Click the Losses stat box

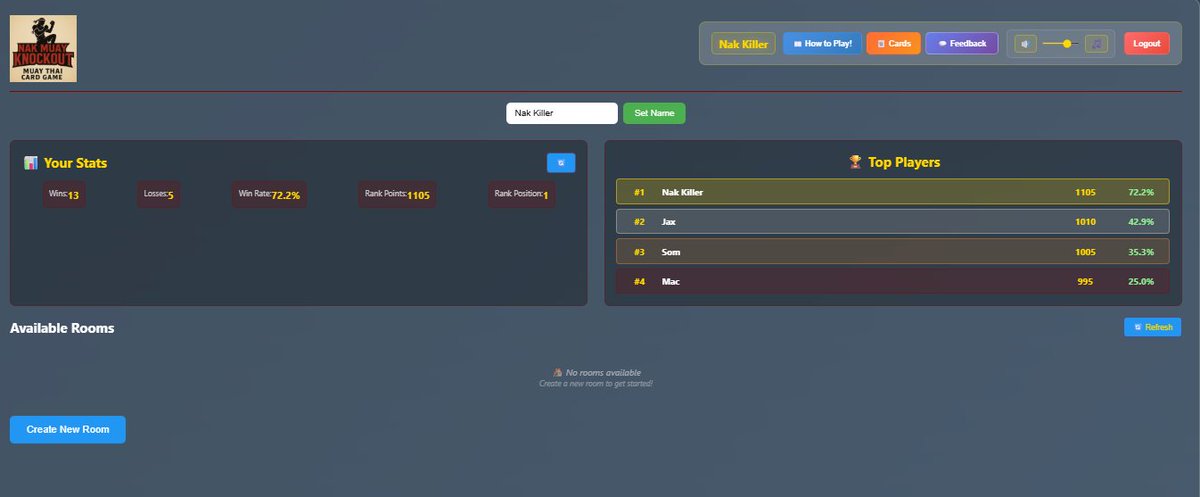[158, 194]
